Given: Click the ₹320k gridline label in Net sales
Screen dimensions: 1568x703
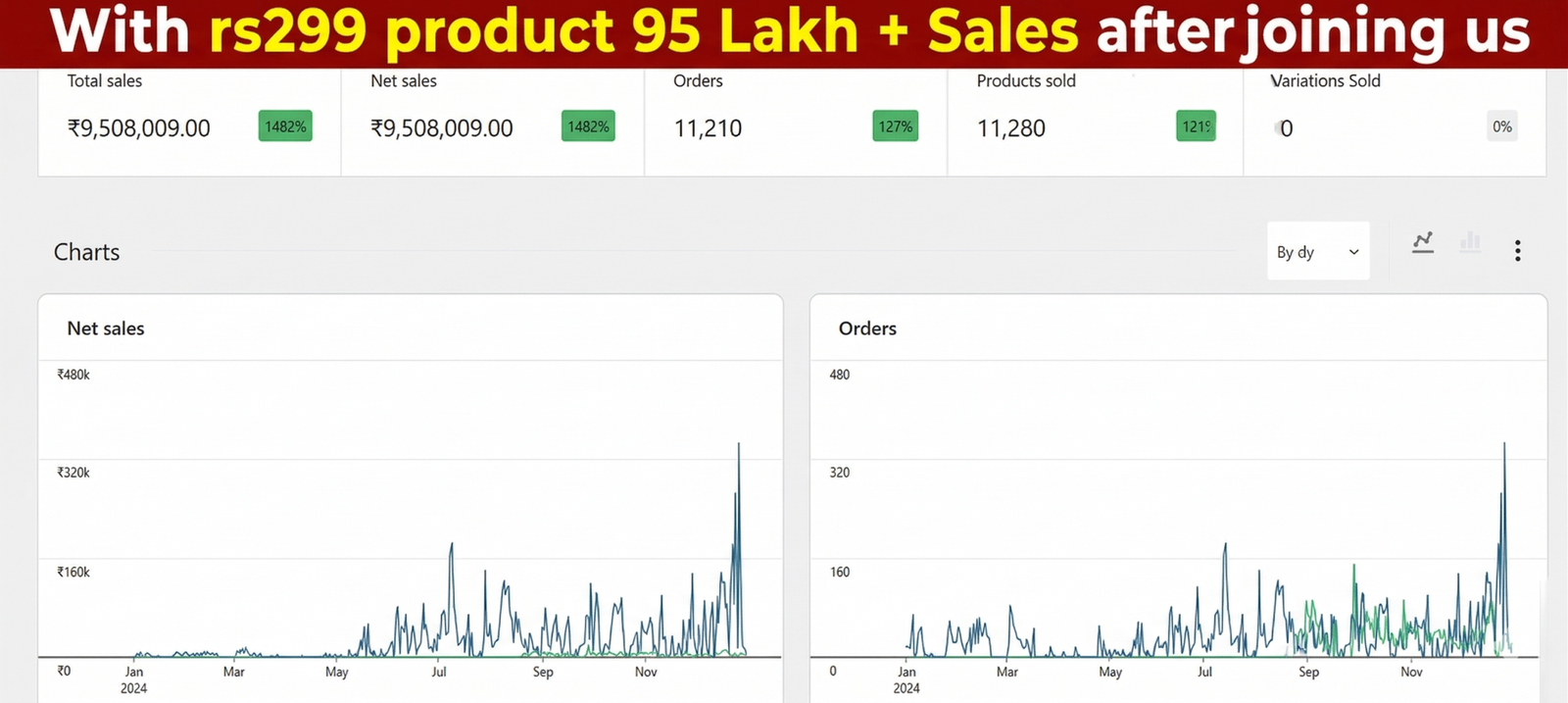Looking at the screenshot, I should 73,473.
